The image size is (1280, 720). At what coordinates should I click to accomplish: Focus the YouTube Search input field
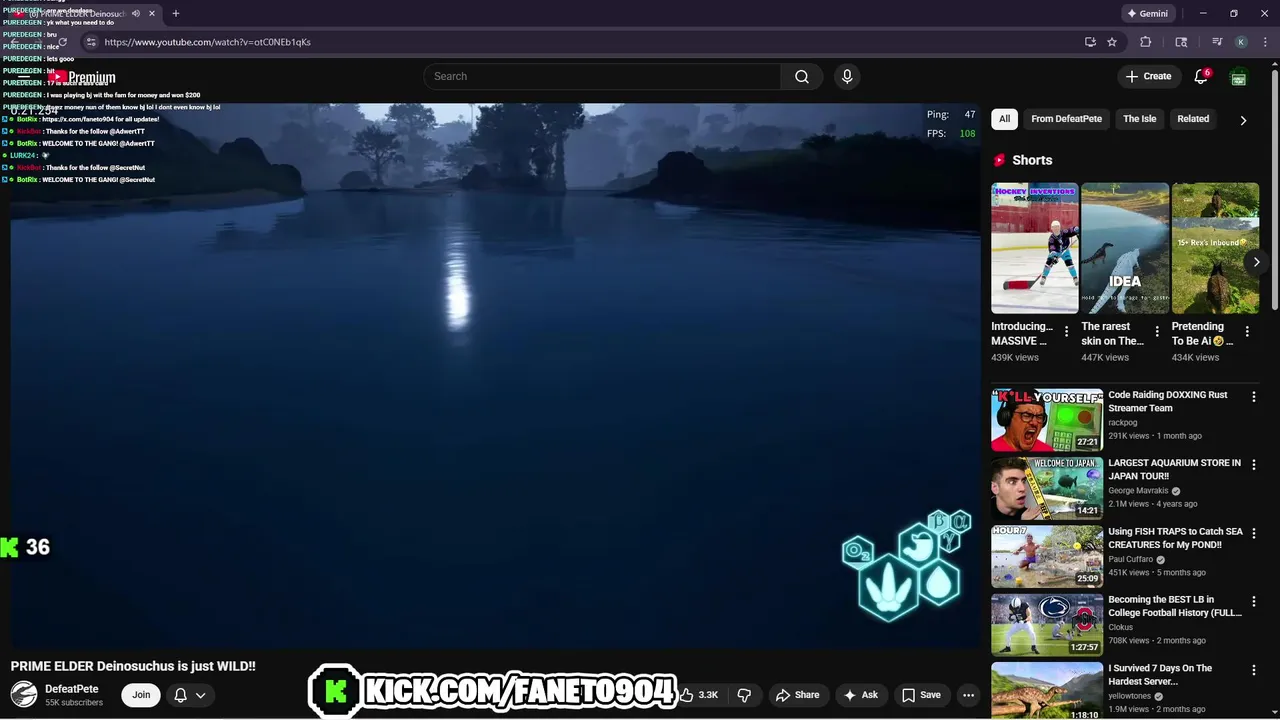tap(602, 76)
